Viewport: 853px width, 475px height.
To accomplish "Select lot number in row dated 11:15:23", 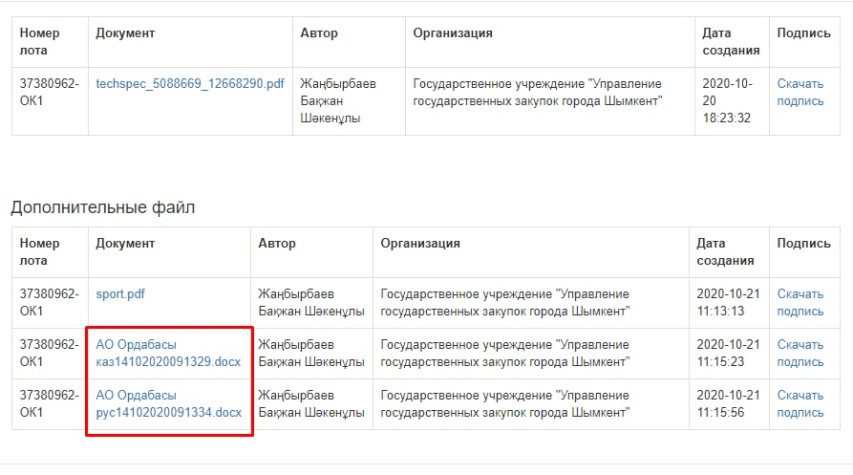I will (49, 353).
